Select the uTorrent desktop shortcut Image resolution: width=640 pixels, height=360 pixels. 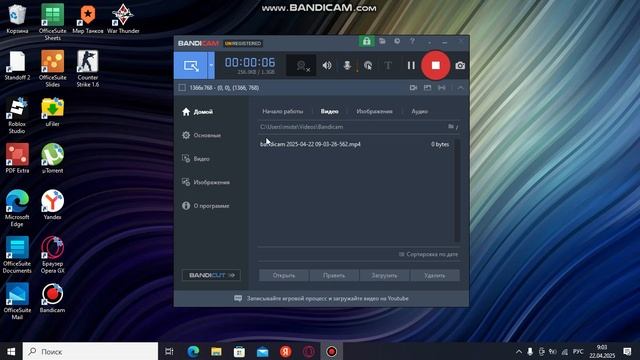(x=52, y=159)
